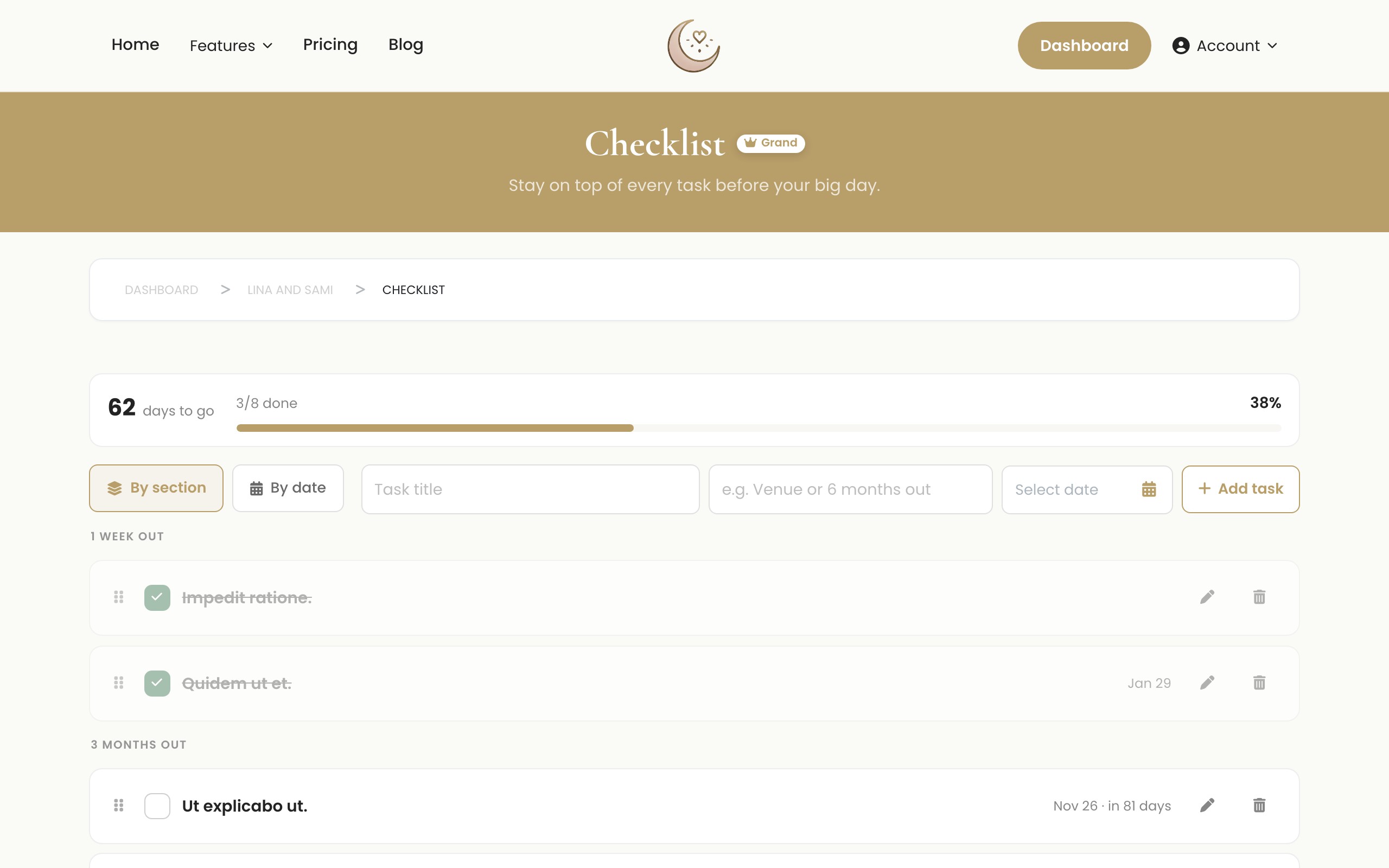This screenshot has height=868, width=1389.
Task: Delete the Quidem ut et task
Action: (1259, 682)
